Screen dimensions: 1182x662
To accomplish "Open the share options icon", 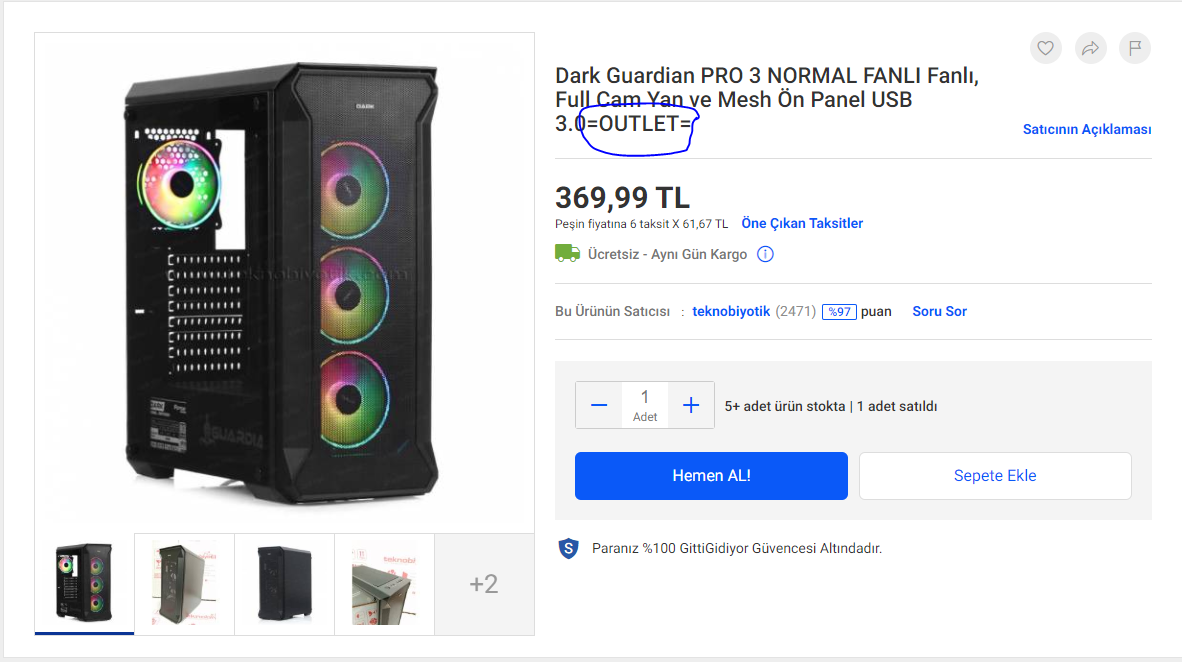I will 1090,47.
